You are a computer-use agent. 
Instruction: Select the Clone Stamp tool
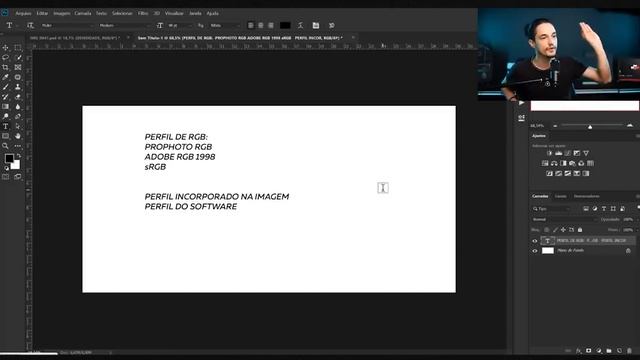coord(18,87)
